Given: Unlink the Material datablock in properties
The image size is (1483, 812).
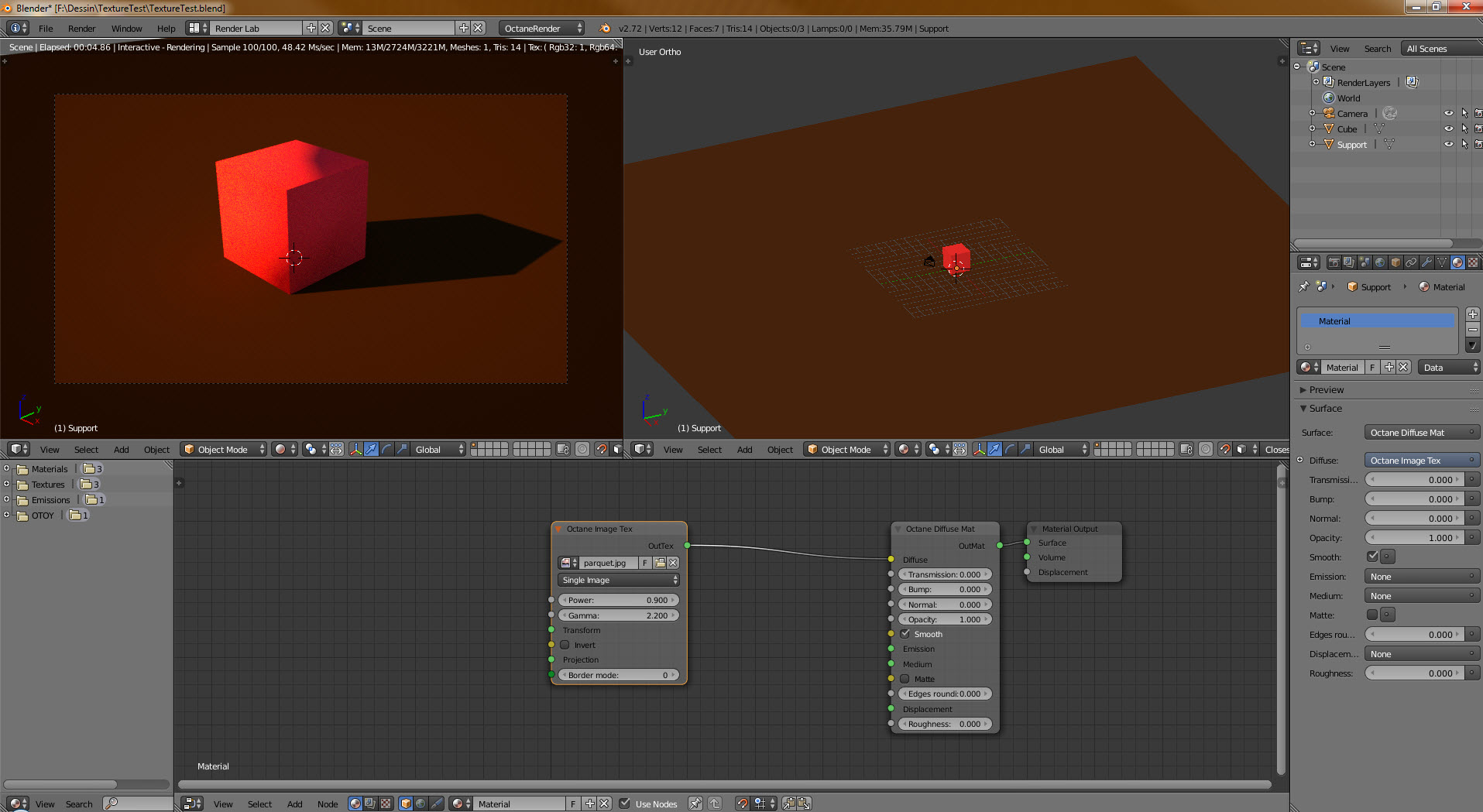Looking at the screenshot, I should point(1403,368).
